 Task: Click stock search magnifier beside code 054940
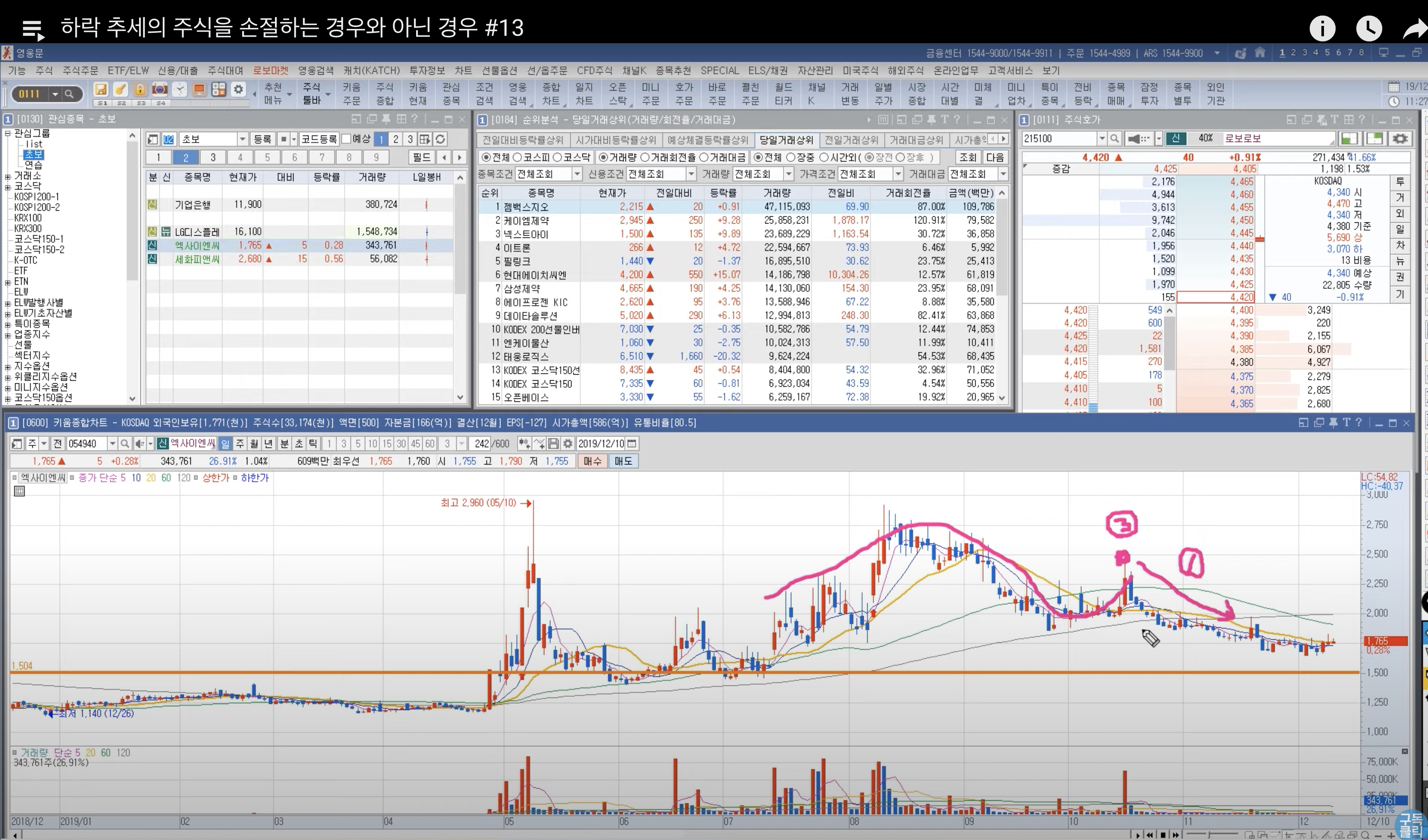click(x=125, y=444)
